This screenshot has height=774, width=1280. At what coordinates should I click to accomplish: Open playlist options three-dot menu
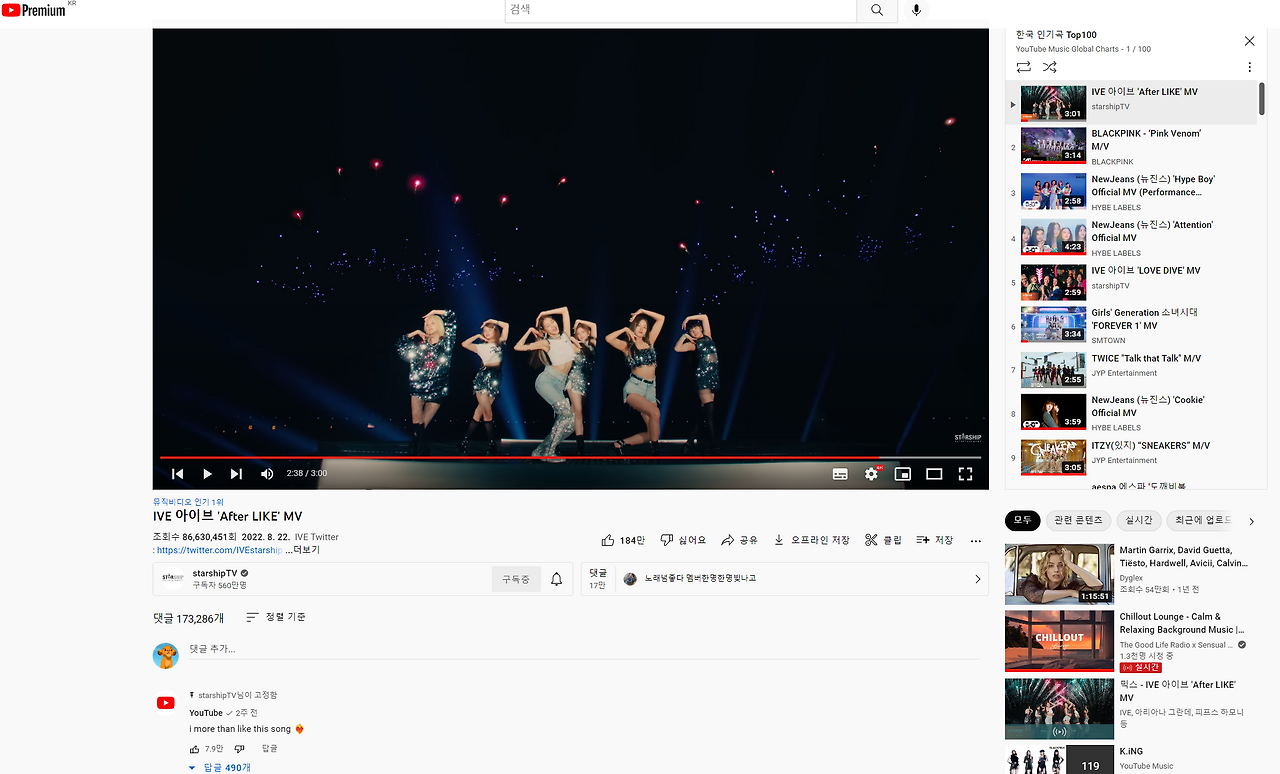[x=1249, y=67]
